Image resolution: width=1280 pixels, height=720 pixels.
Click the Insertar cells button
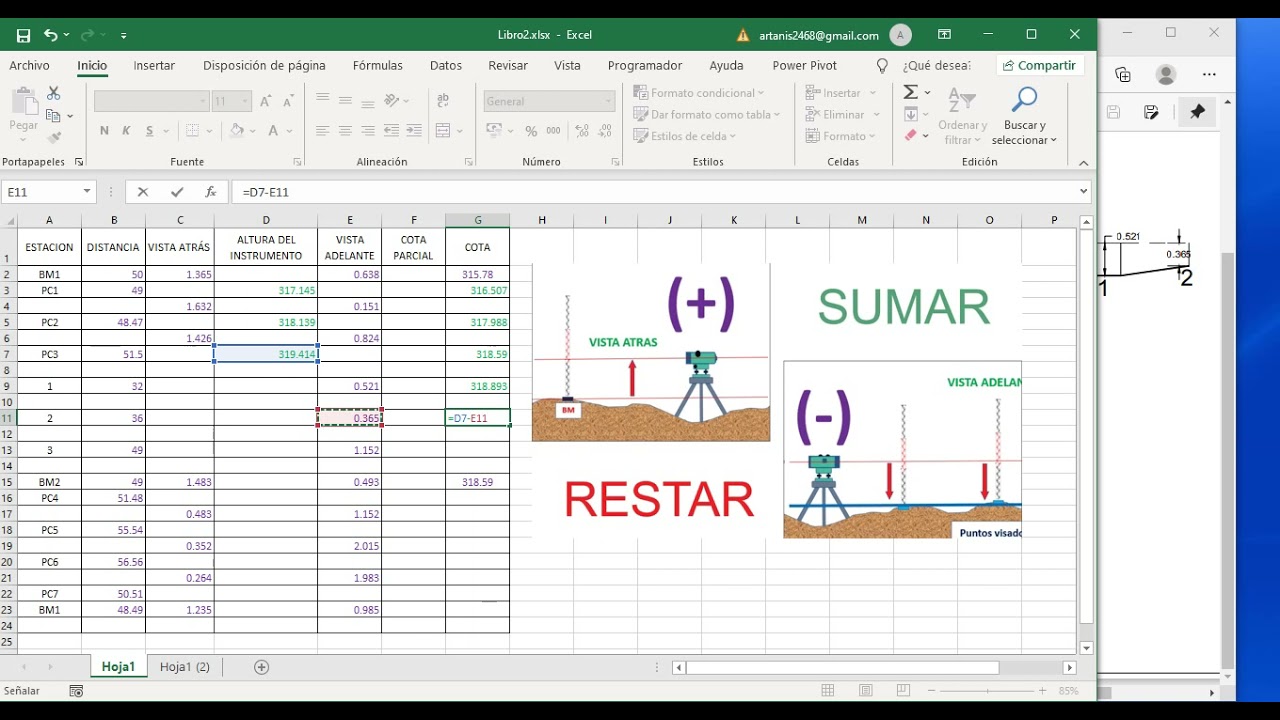point(841,93)
